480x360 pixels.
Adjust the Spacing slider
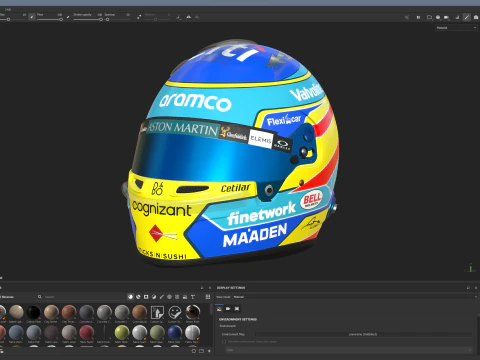click(117, 20)
